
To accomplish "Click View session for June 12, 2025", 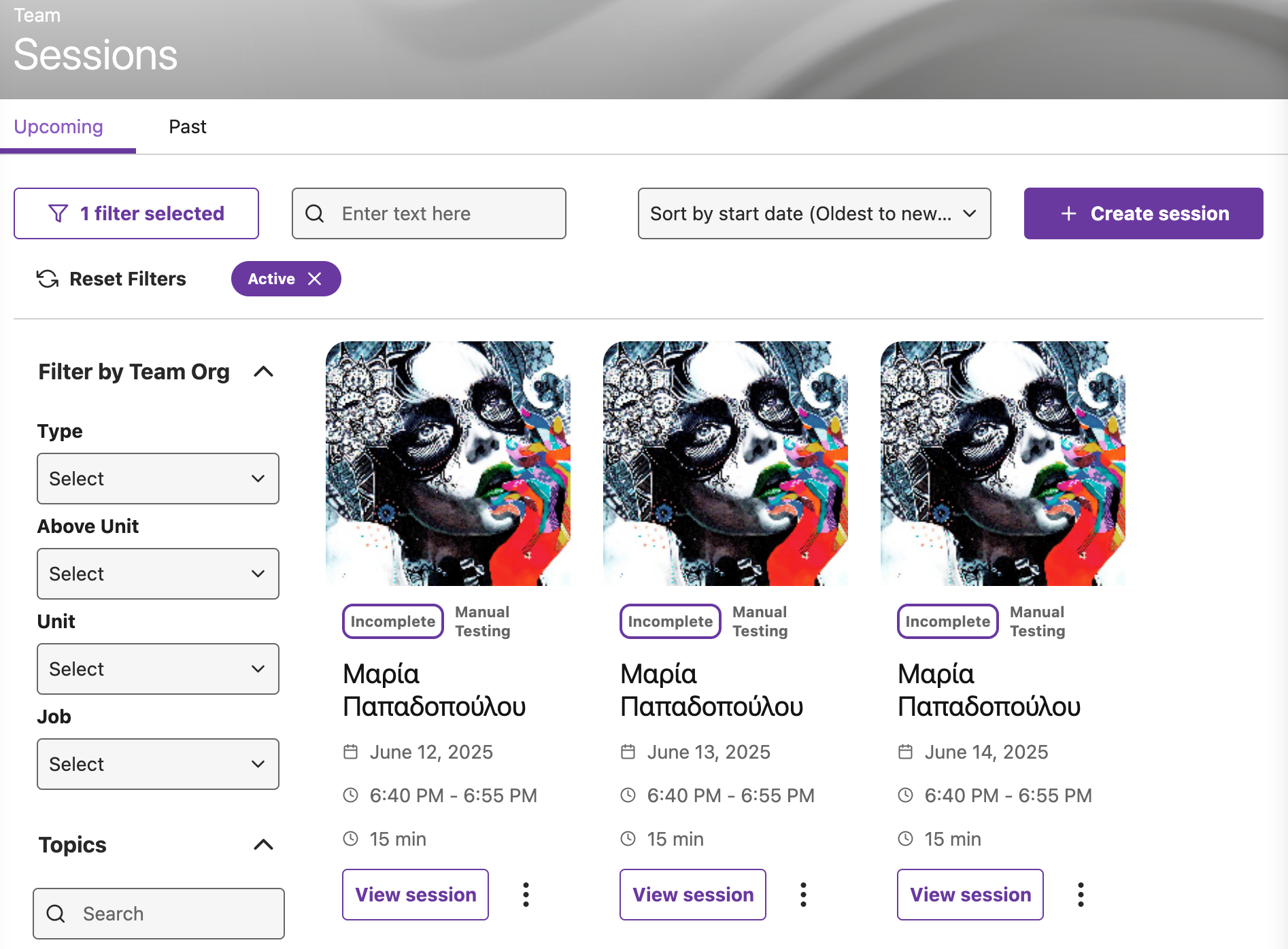I will click(x=416, y=895).
